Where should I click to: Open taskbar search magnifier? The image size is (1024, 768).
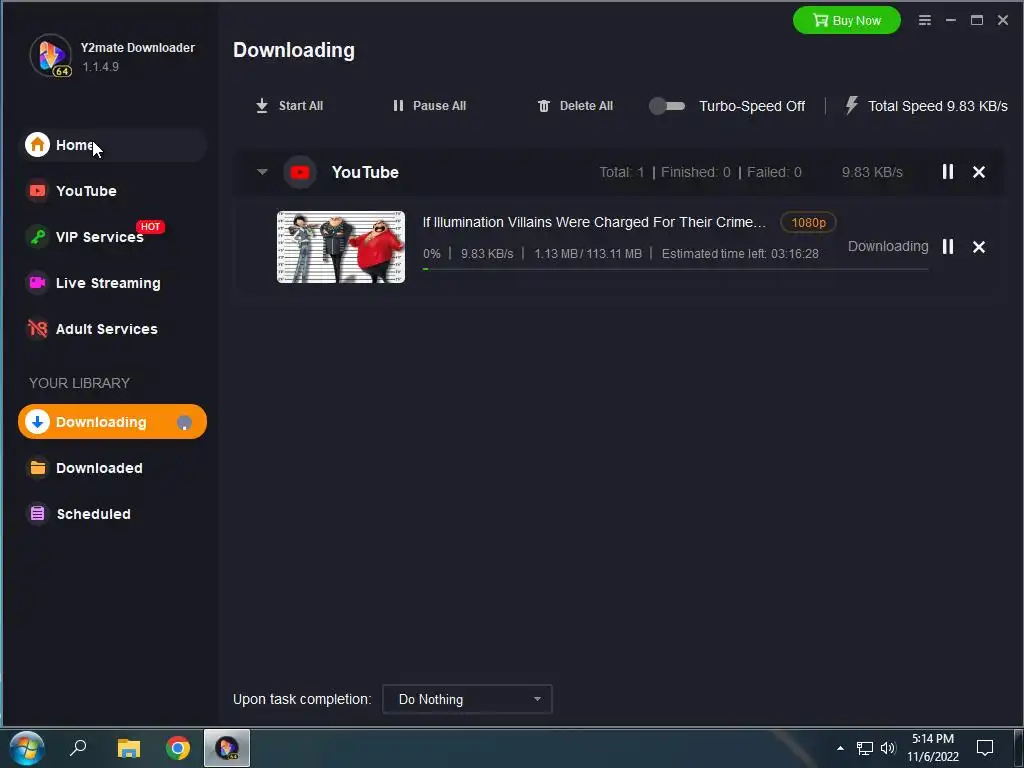78,747
